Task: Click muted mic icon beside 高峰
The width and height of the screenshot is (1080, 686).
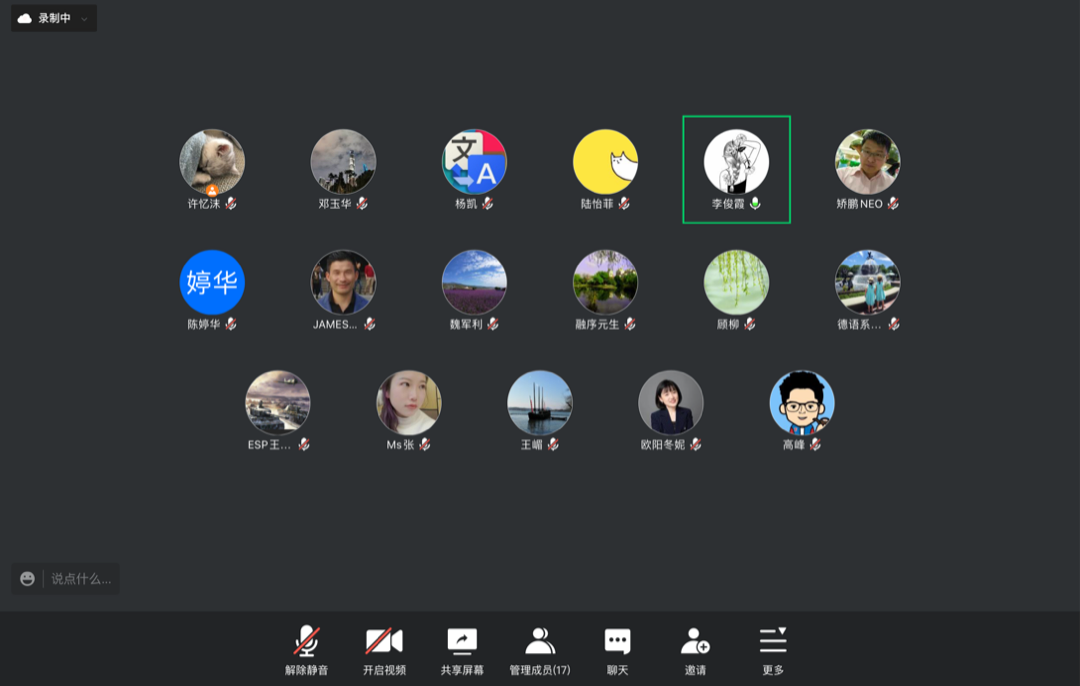Action: pyautogui.click(x=815, y=445)
